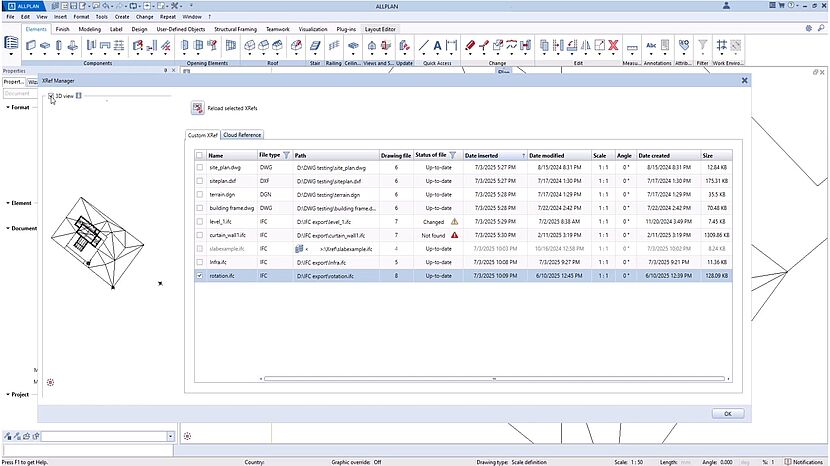The width and height of the screenshot is (830, 466).
Task: Toggle the 3D view checkbox
Action: coord(51,96)
